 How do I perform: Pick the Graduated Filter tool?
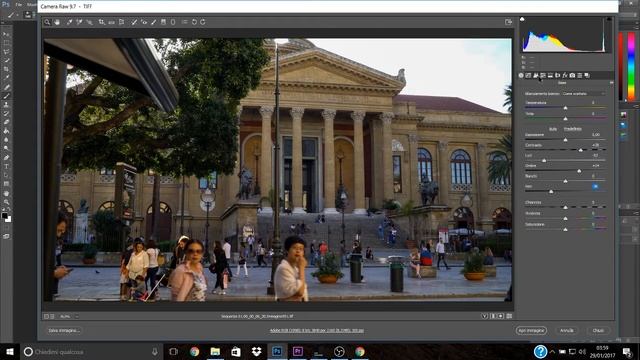[163, 22]
